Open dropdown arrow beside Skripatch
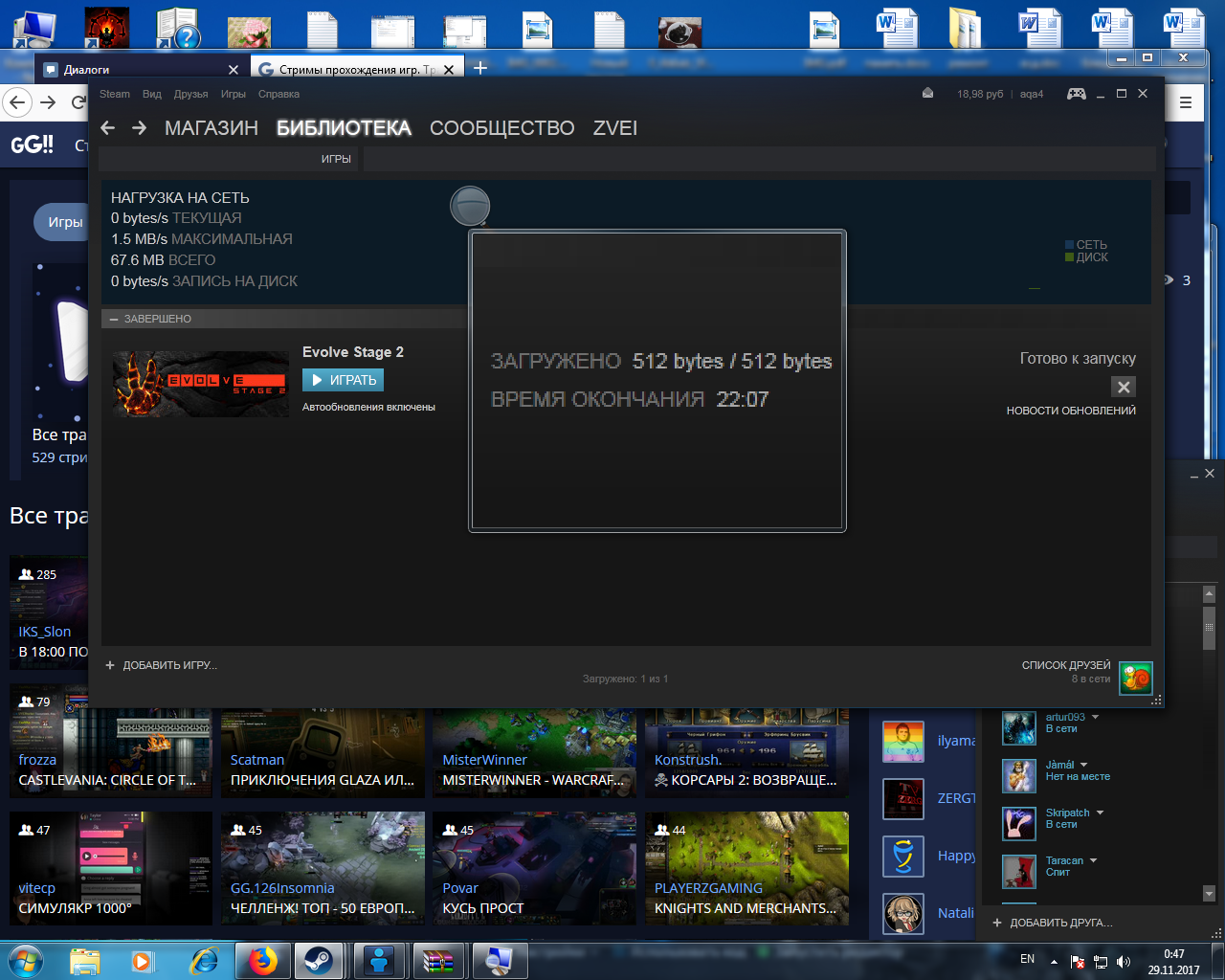 pos(1101,813)
